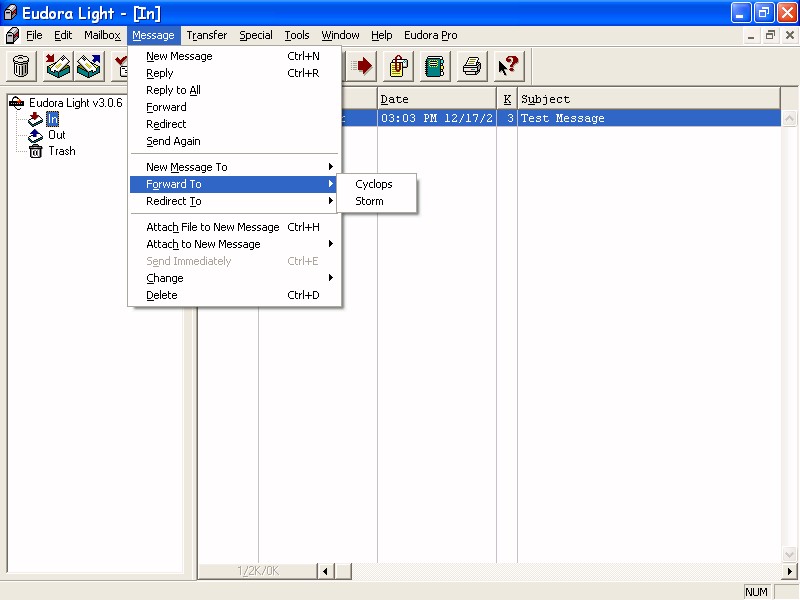Click the message list scroll down arrow

tap(789, 555)
